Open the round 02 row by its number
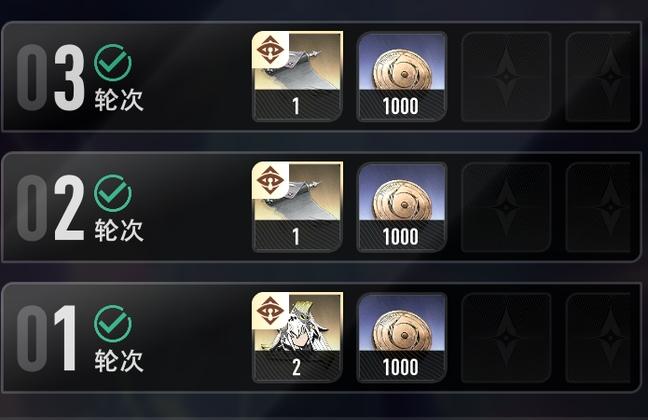Viewport: 648px width, 420px height. click(x=51, y=208)
